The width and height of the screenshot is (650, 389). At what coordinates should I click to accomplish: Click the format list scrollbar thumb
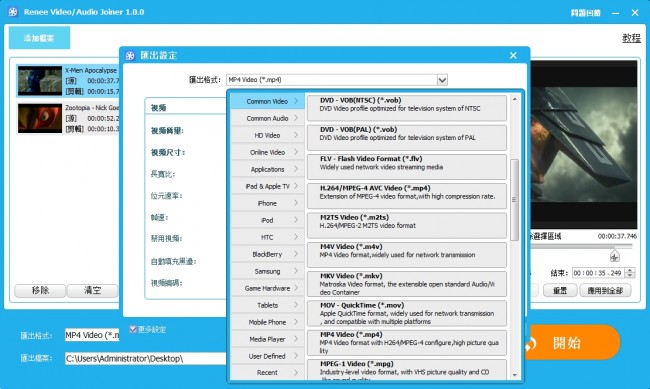514,199
